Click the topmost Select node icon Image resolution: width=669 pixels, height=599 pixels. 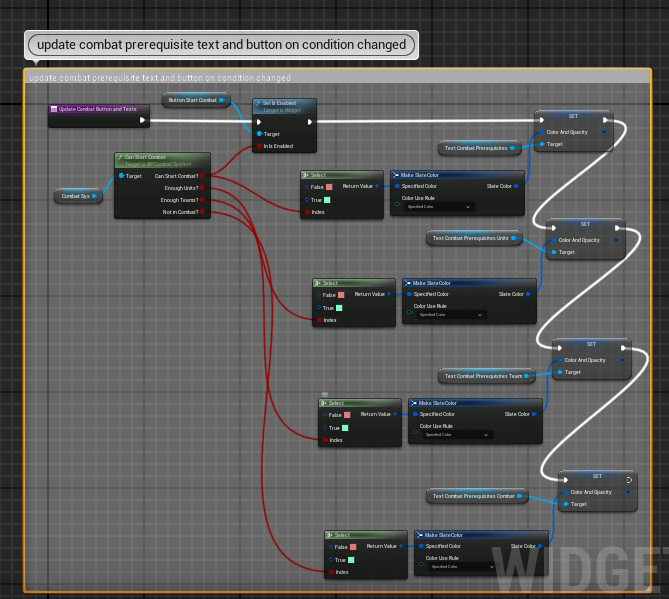pos(305,175)
